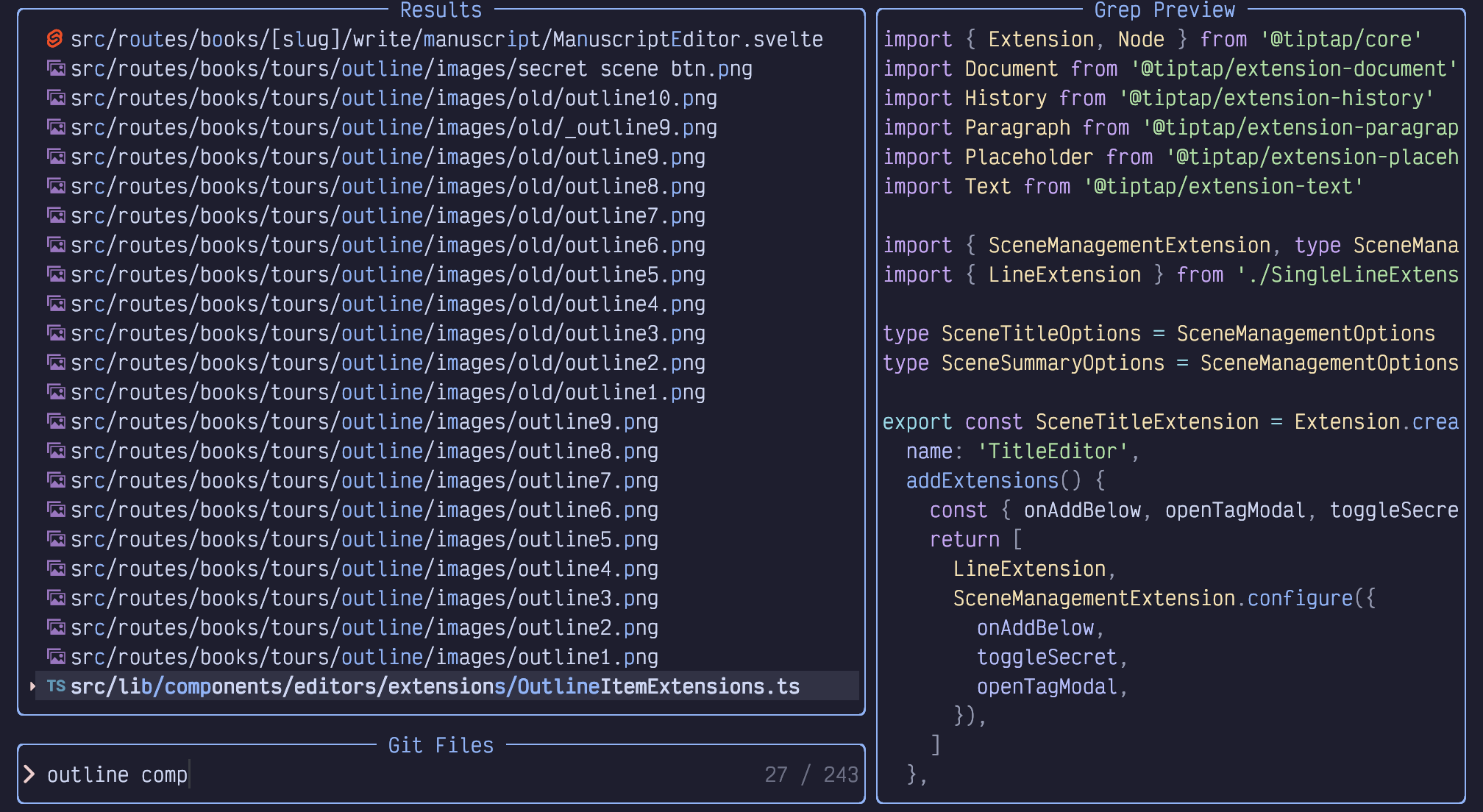
Task: Click the '27 / 243' match counter
Action: pos(811,774)
